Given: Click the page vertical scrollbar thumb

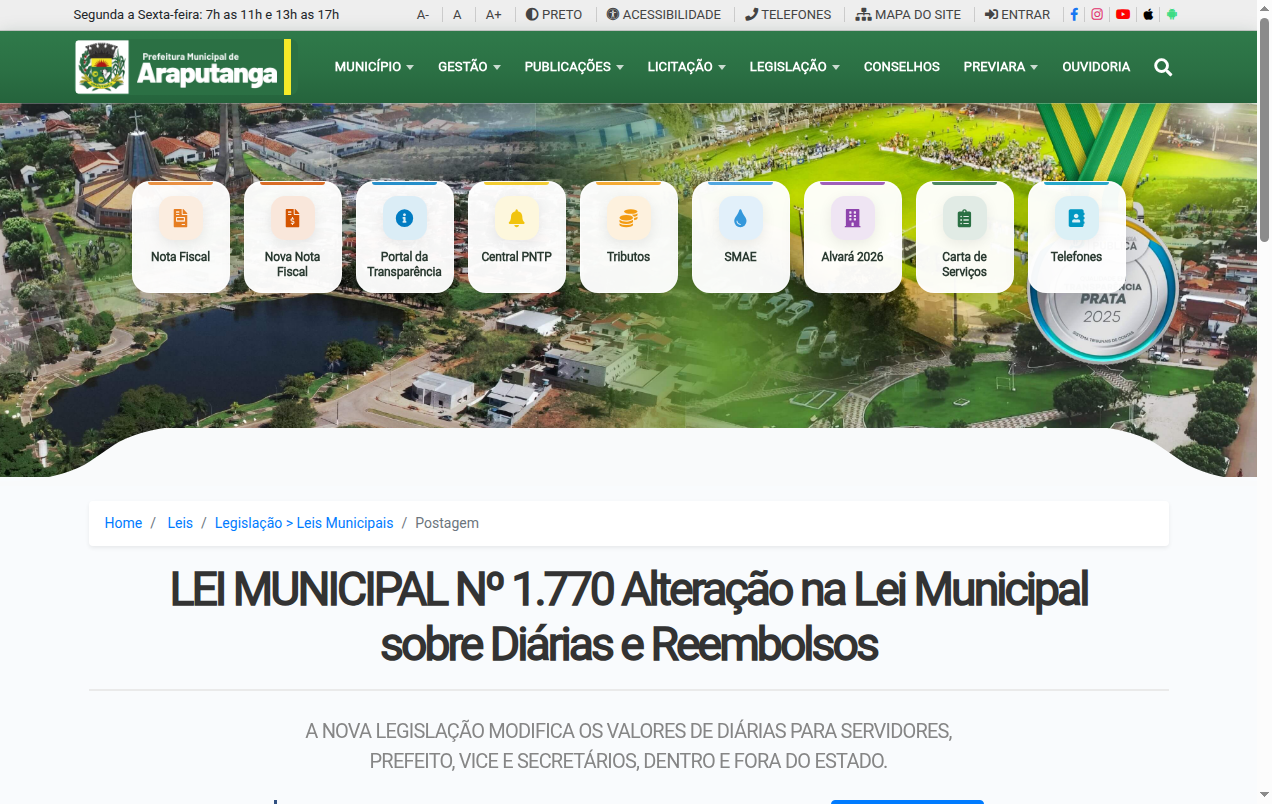Looking at the screenshot, I should tap(1264, 128).
